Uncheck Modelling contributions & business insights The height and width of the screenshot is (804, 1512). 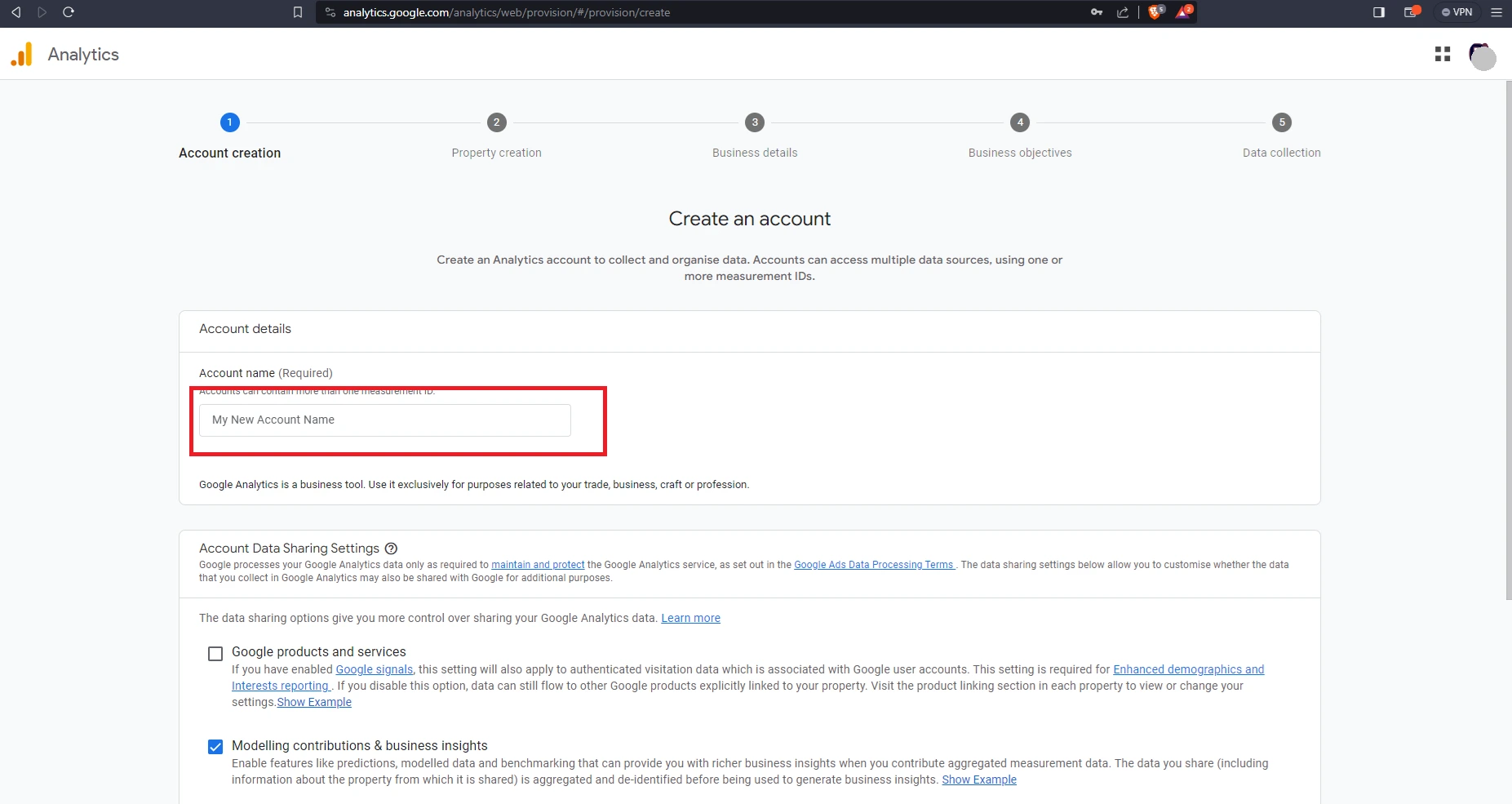pos(215,746)
